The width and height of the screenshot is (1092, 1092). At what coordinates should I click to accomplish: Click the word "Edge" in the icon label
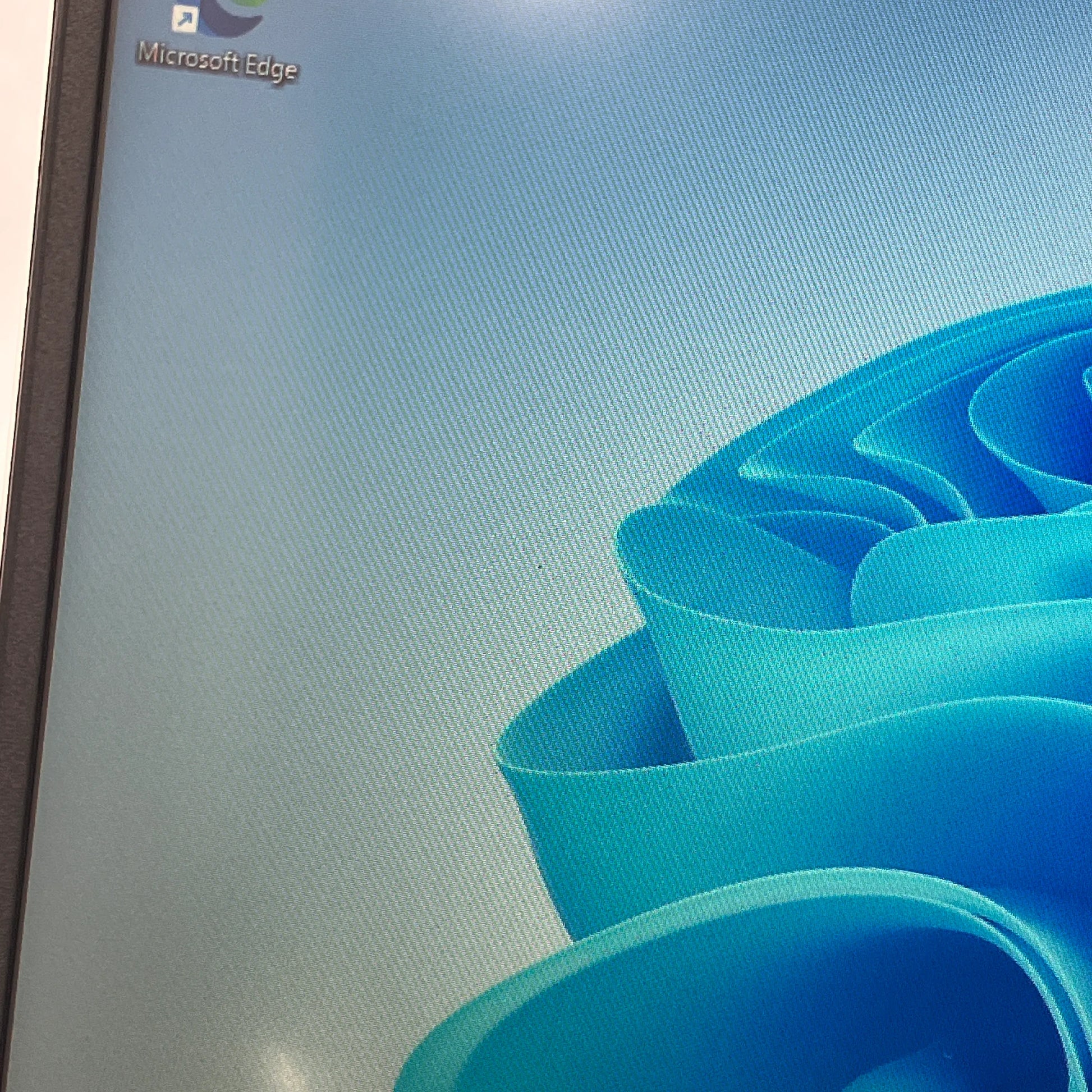[x=270, y=68]
